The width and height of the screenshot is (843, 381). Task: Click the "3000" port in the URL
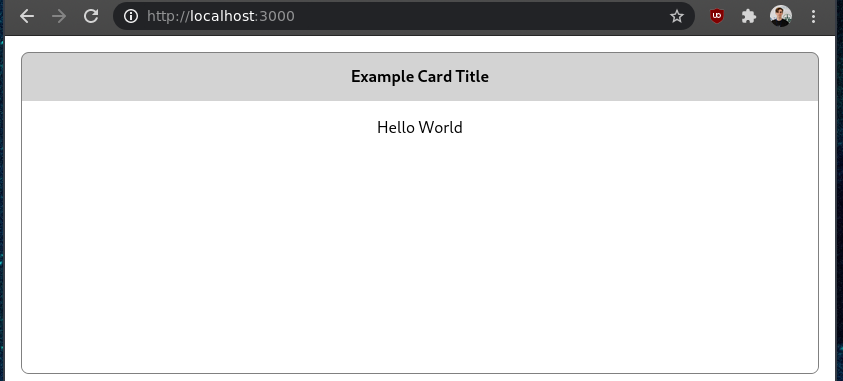tap(277, 16)
